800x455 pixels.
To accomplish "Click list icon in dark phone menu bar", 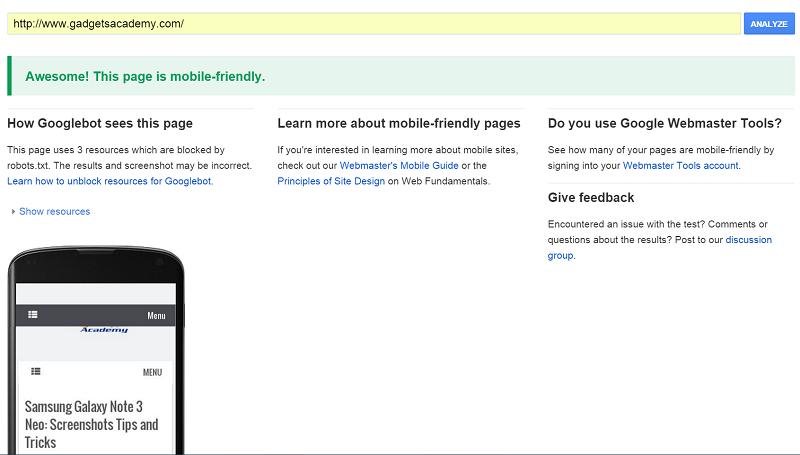I will tap(33, 315).
